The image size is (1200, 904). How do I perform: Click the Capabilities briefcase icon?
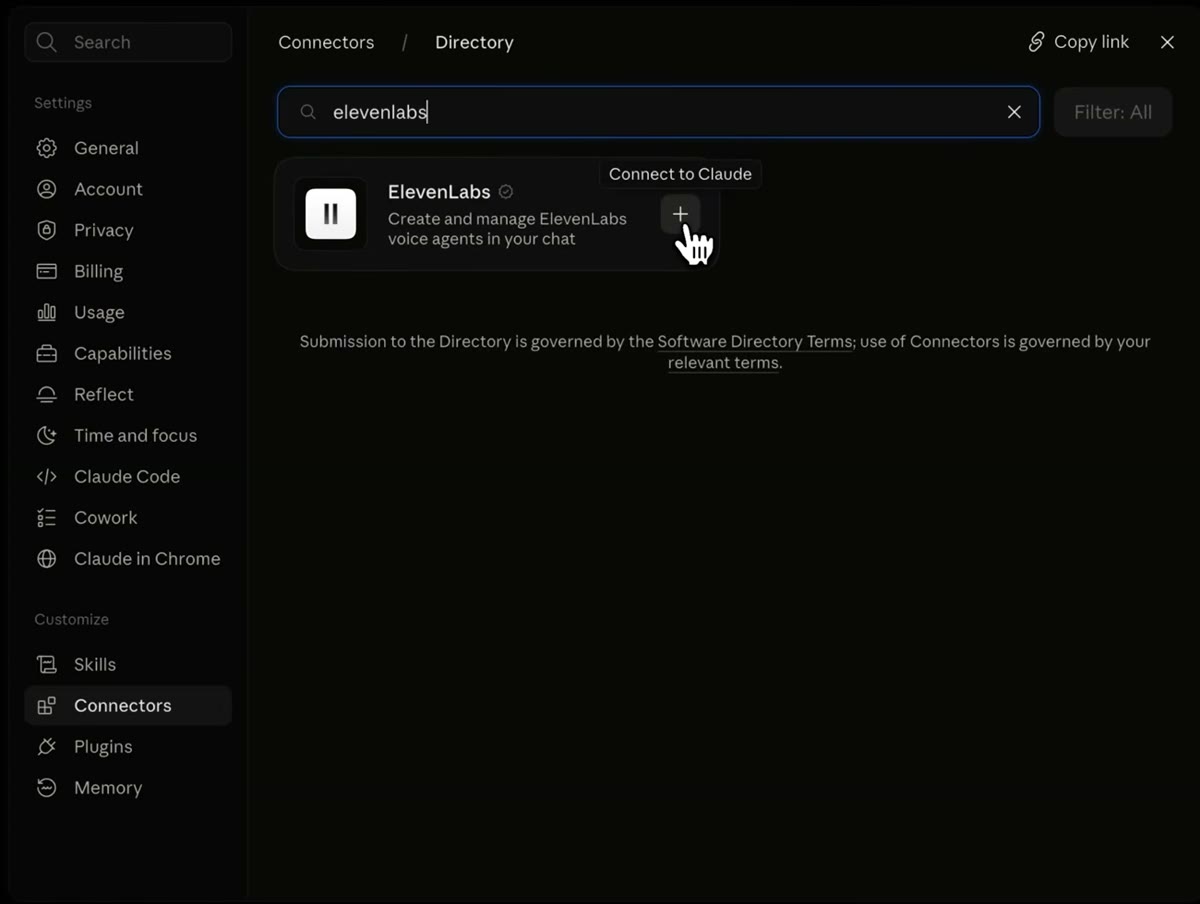[x=46, y=353]
